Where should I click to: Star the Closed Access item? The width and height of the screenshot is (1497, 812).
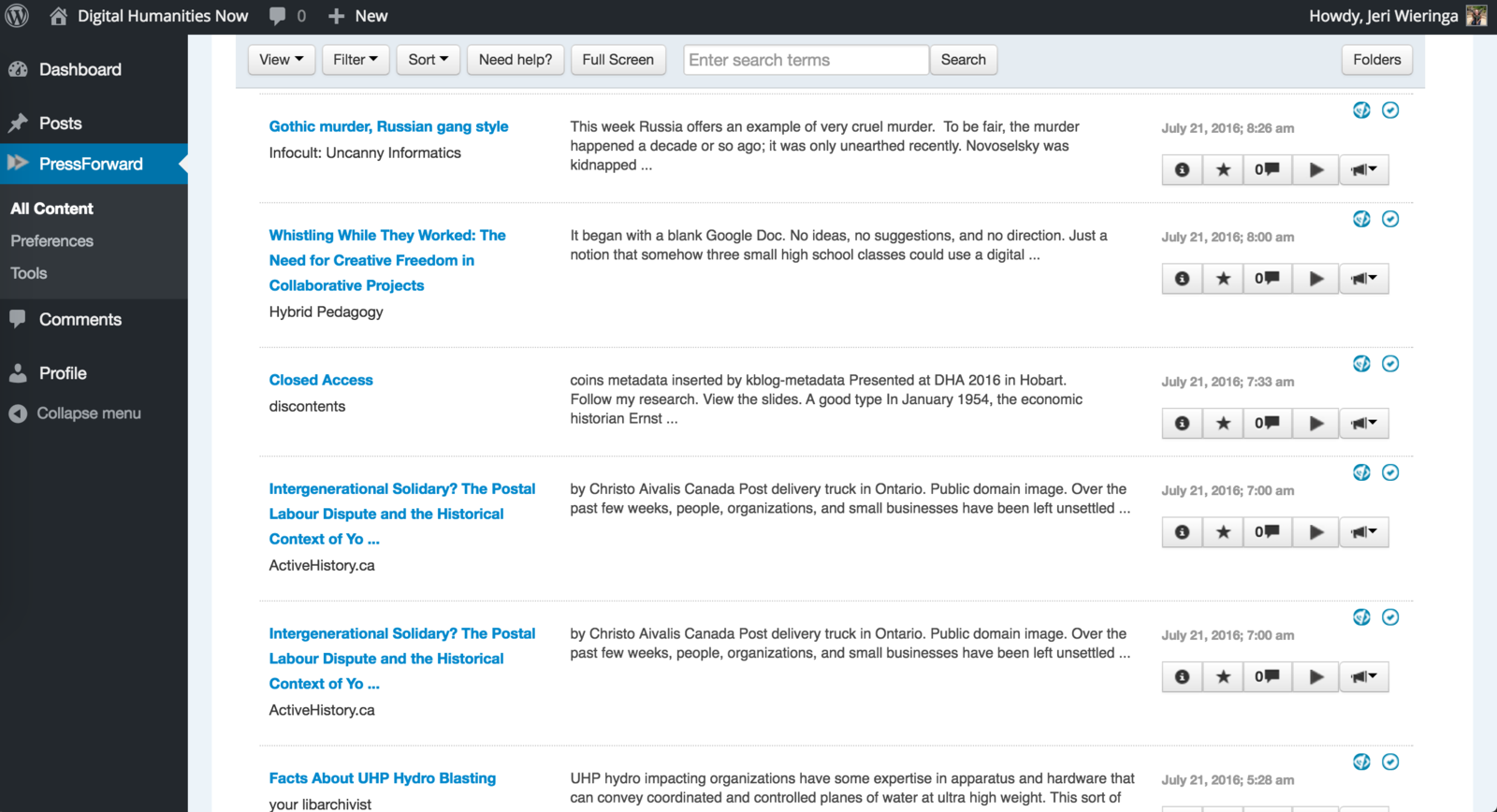coord(1223,423)
